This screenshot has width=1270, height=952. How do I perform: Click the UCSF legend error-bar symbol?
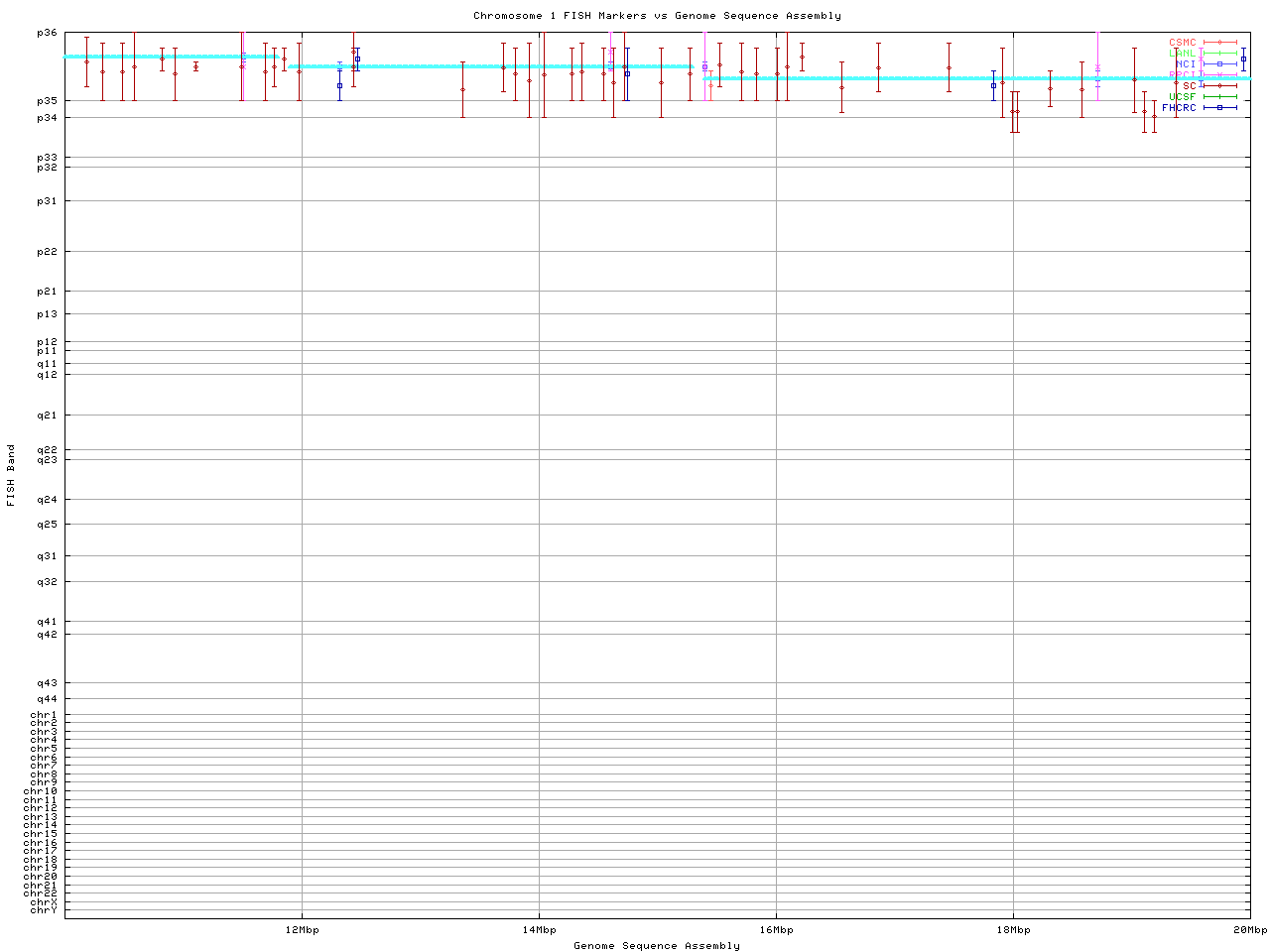click(1219, 97)
